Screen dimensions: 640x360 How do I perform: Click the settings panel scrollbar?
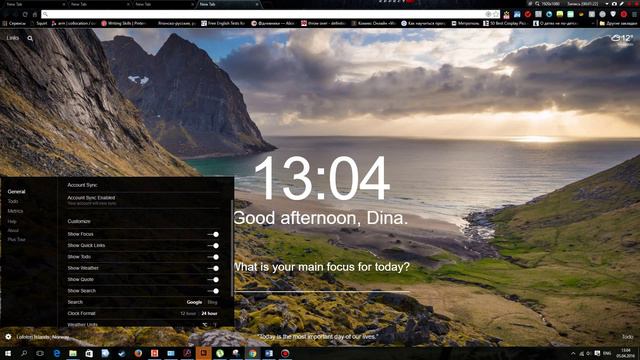click(x=232, y=248)
